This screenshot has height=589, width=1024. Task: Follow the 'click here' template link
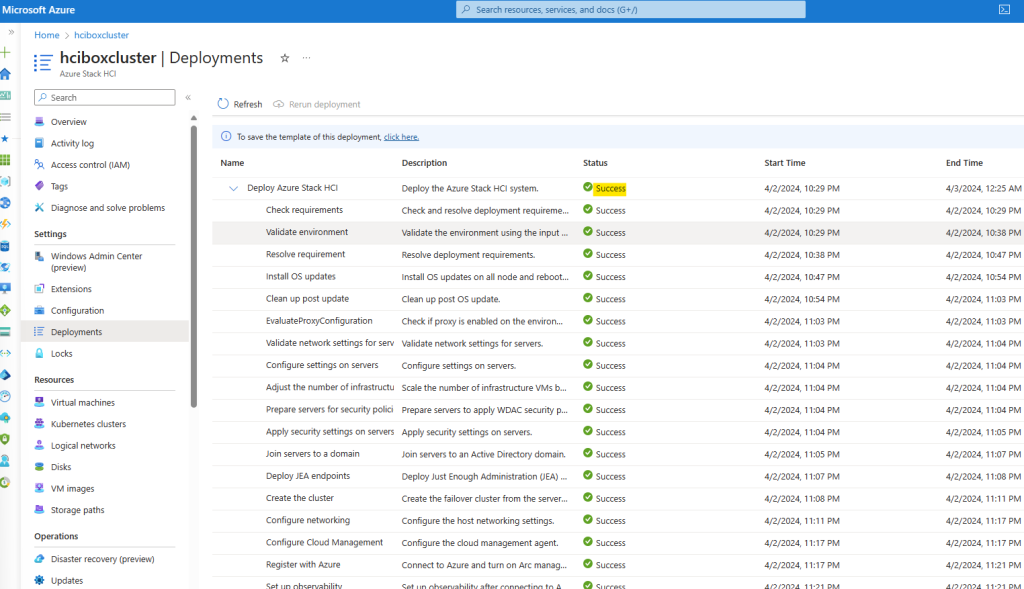[x=401, y=137]
